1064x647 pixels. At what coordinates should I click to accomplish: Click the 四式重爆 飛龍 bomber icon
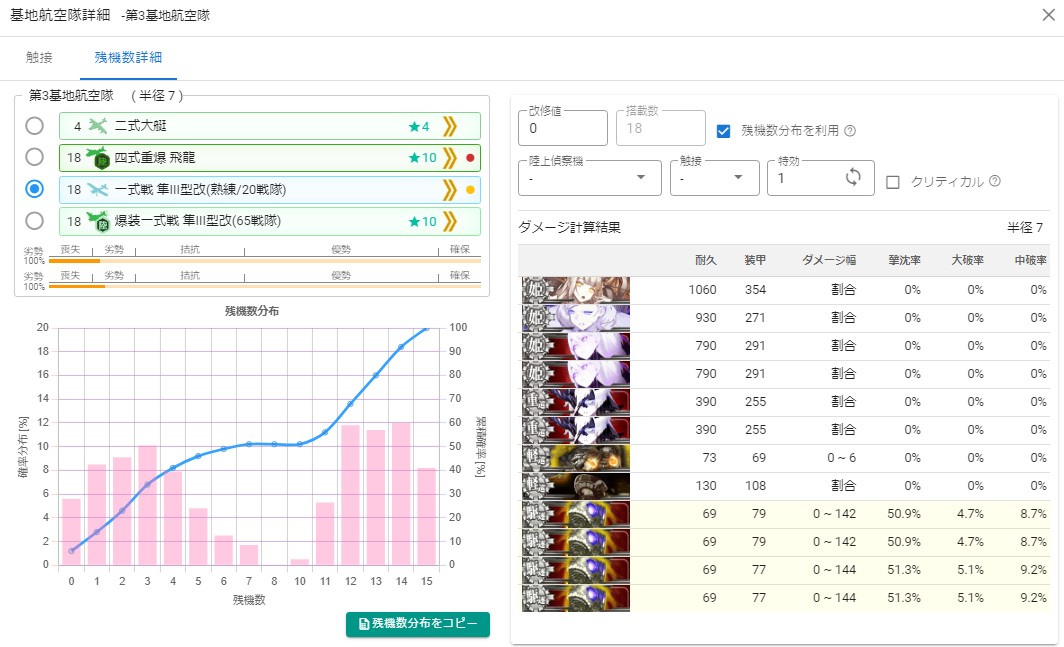pyautogui.click(x=97, y=158)
